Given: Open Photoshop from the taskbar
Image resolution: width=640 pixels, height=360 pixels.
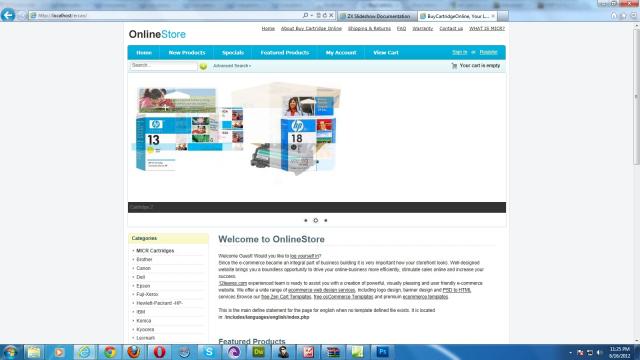Looking at the screenshot, I should pos(382,352).
